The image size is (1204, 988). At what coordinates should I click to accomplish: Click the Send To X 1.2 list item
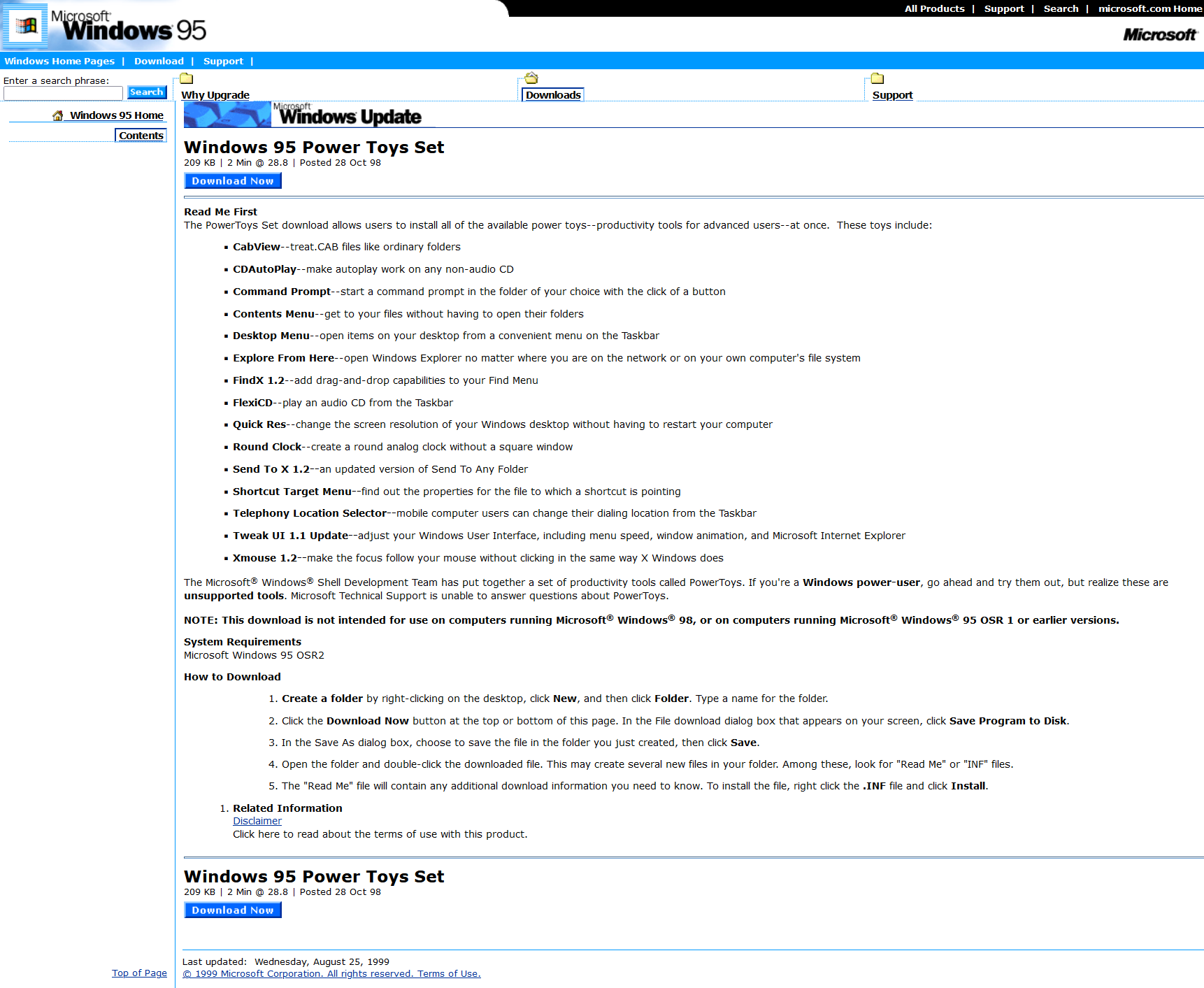(380, 469)
